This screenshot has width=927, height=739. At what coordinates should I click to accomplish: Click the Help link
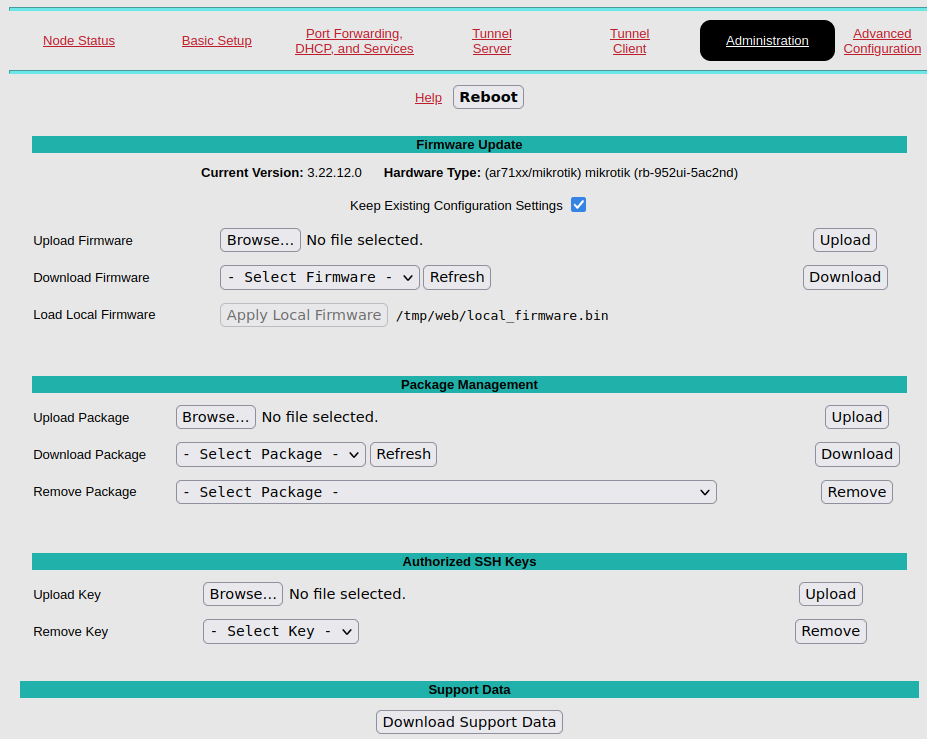[x=428, y=98]
